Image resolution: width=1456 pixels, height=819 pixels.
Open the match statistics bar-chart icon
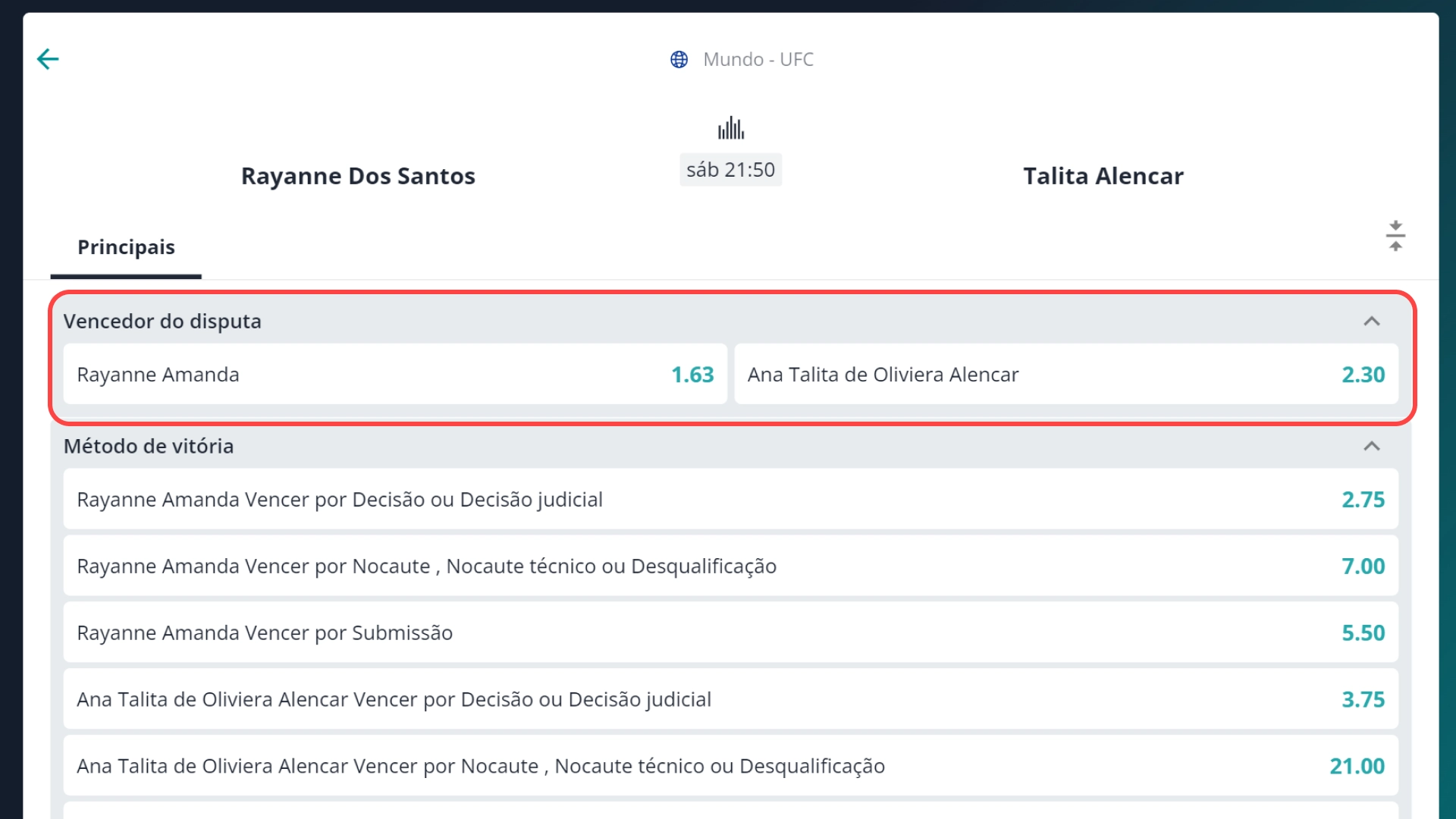coord(730,128)
